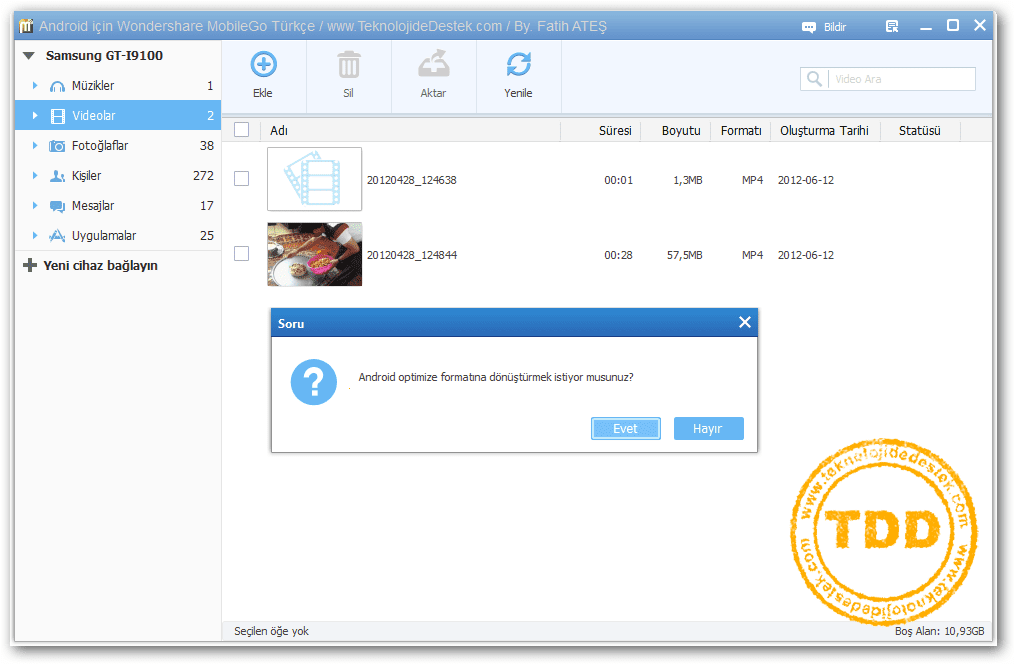Click the Fotoğraflar camera icon
The image size is (1015, 664).
pyautogui.click(x=57, y=146)
